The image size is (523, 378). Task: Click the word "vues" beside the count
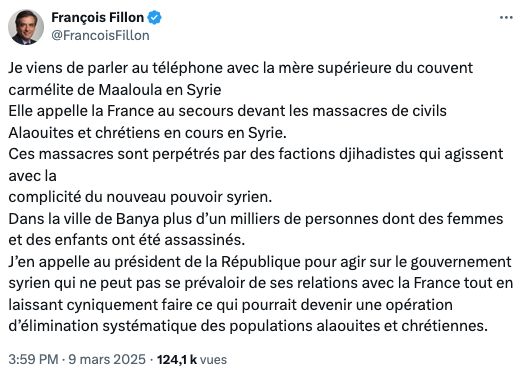[213, 360]
